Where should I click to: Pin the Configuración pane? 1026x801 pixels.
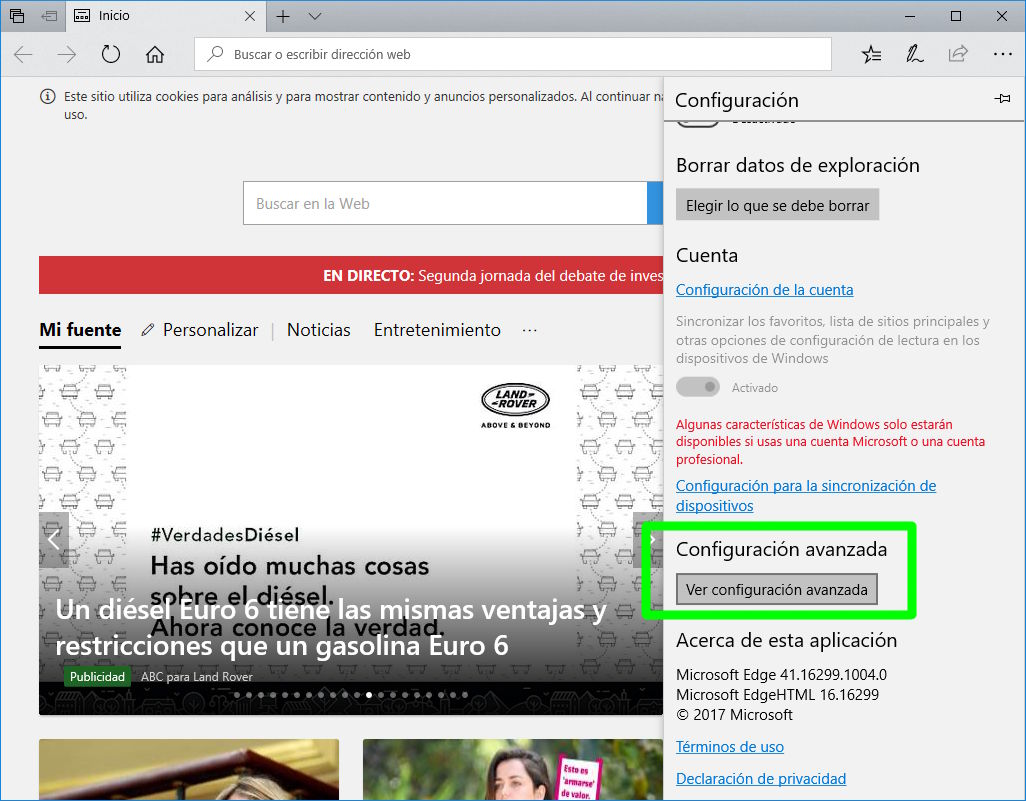[x=1002, y=99]
